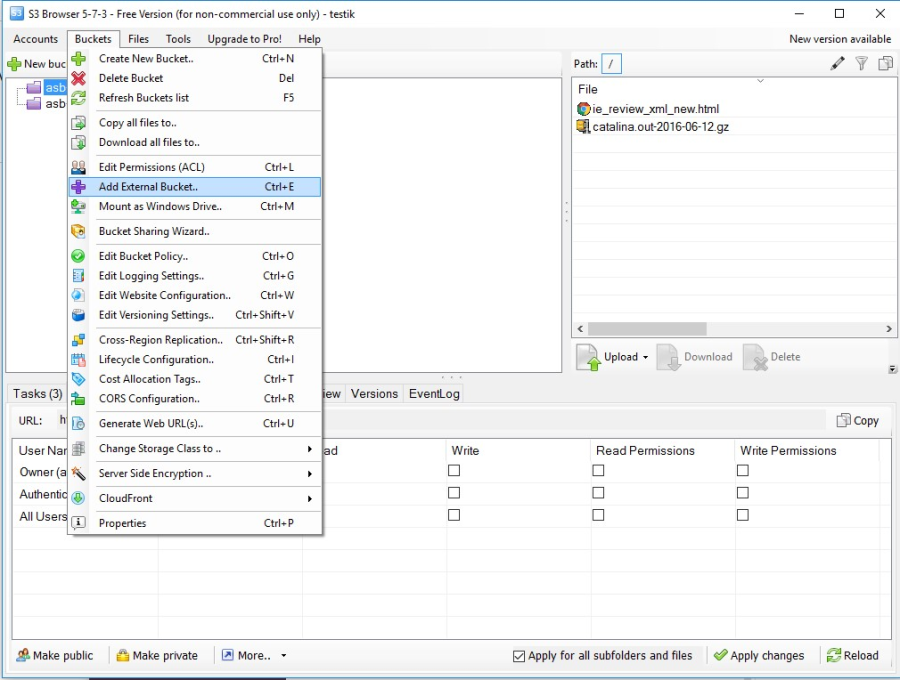Click the Bucket Sharing Wizard icon
The image size is (900, 680).
[79, 231]
